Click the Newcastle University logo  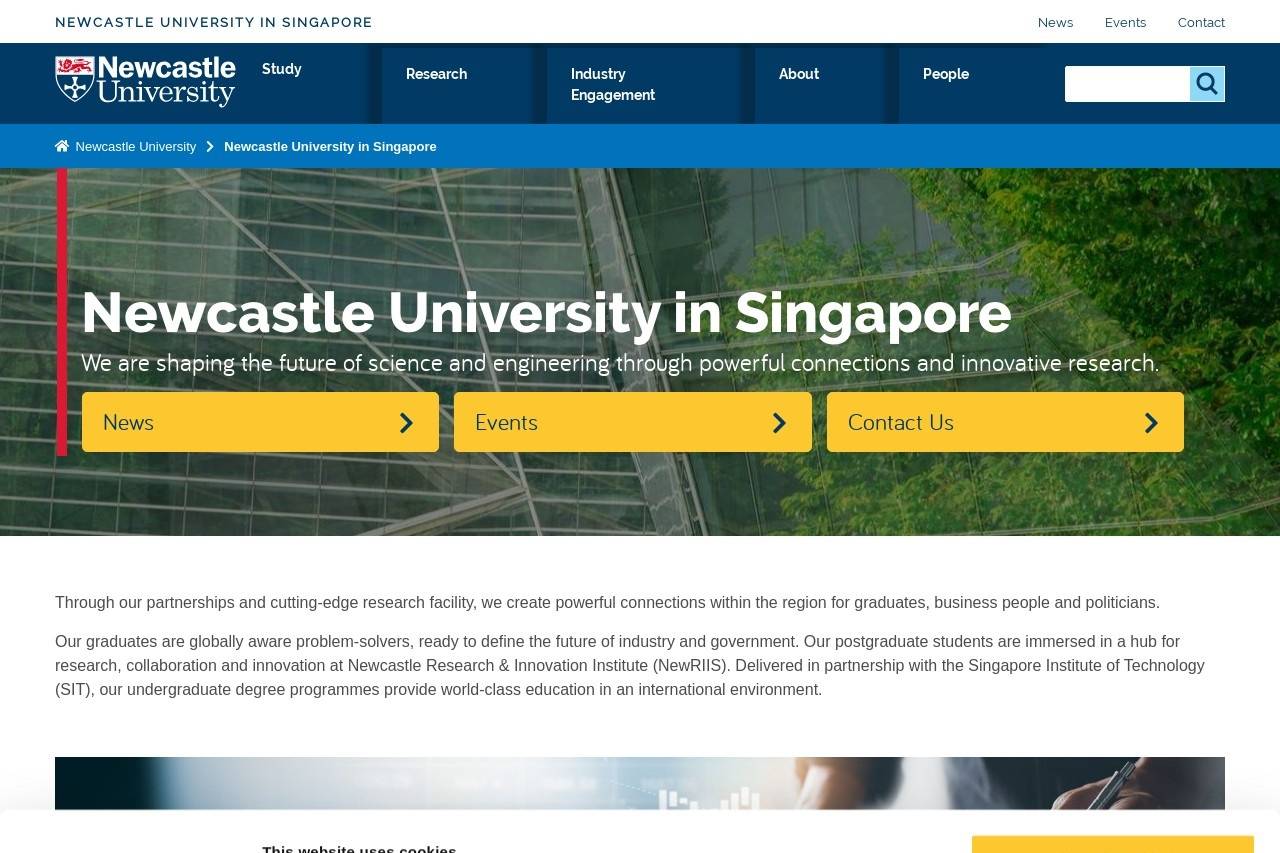tap(145, 81)
